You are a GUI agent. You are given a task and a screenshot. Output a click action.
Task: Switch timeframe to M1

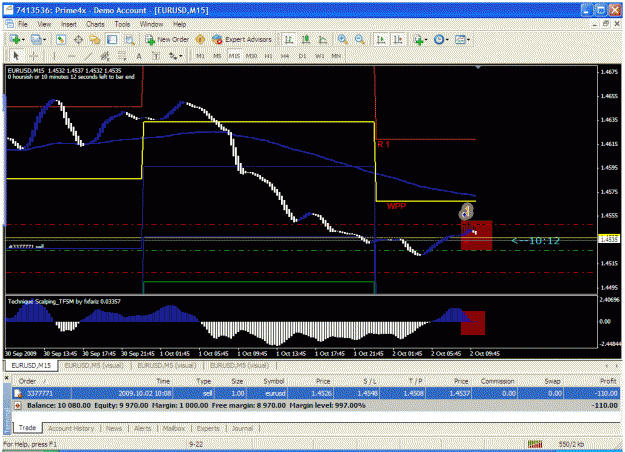coord(200,56)
